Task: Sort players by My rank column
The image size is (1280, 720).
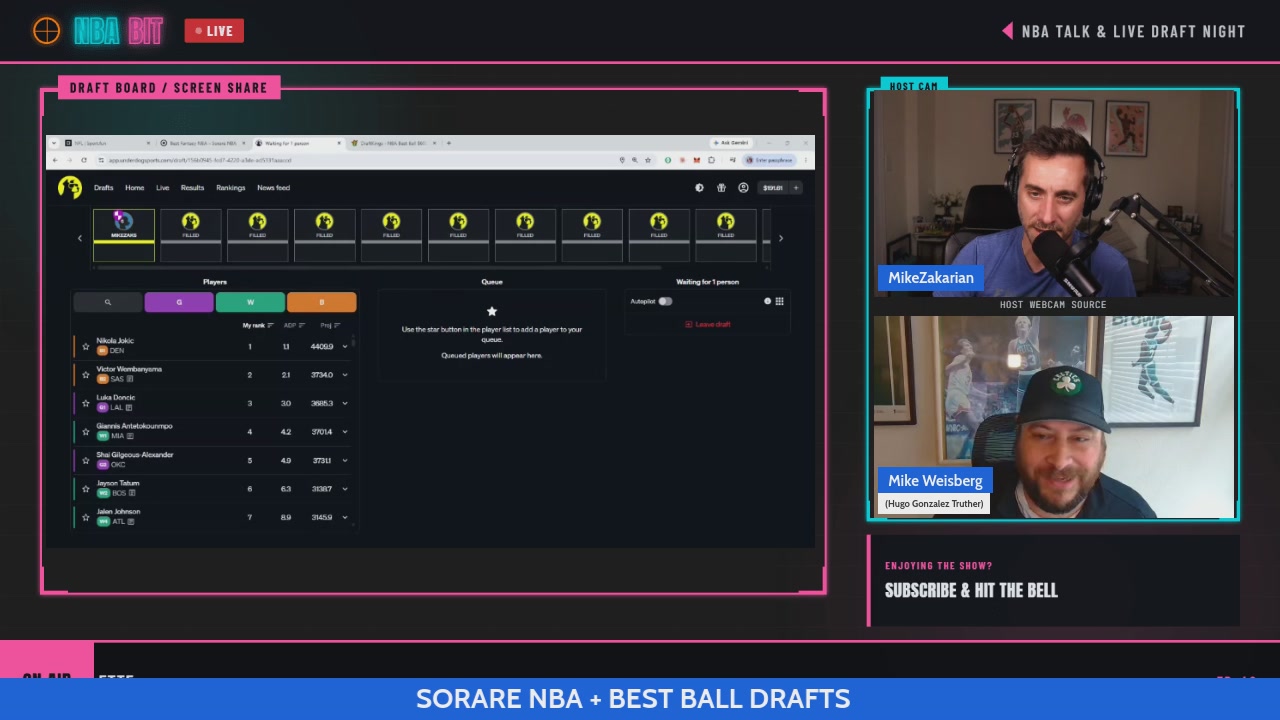Action: tap(257, 325)
